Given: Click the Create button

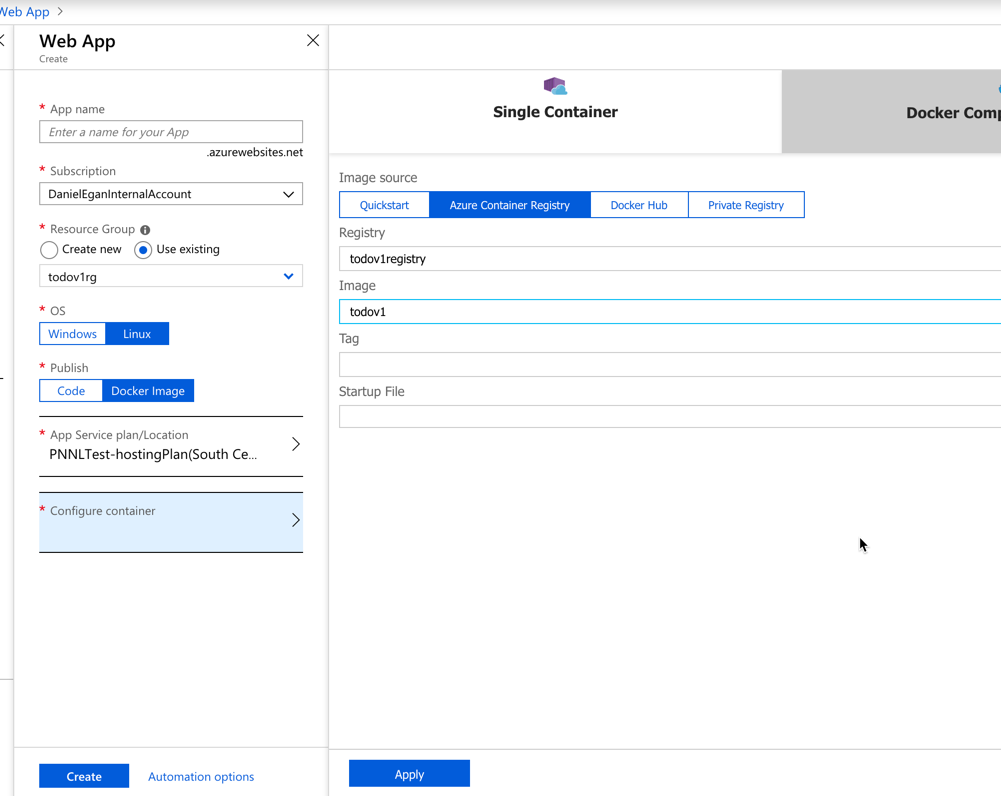Looking at the screenshot, I should coord(84,776).
